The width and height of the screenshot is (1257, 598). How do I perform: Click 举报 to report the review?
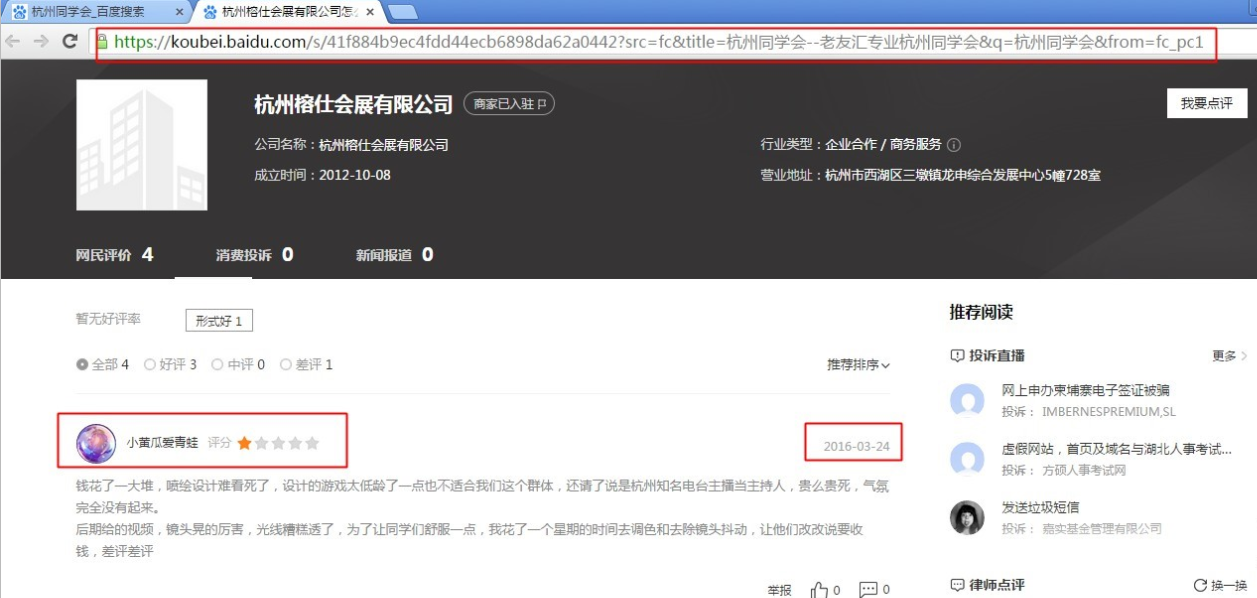(780, 590)
